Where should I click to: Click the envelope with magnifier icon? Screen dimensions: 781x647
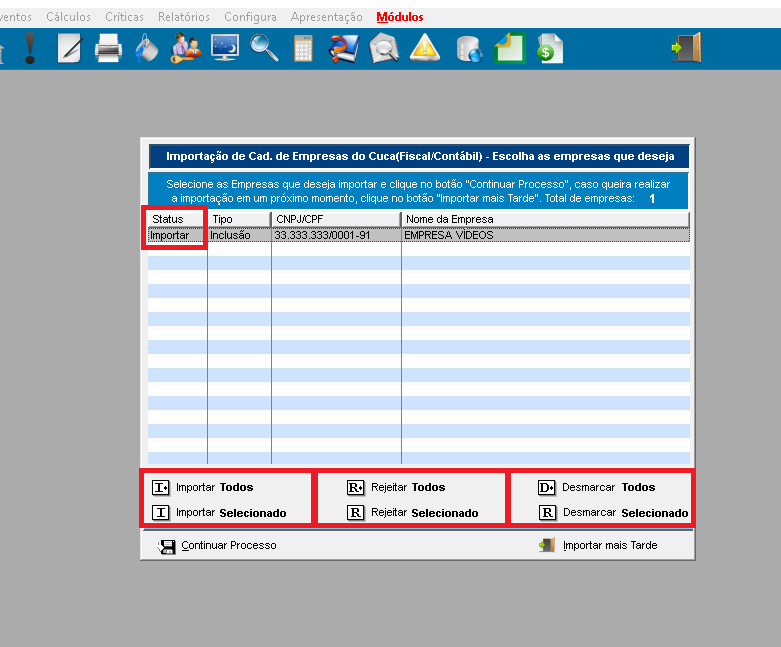[384, 48]
